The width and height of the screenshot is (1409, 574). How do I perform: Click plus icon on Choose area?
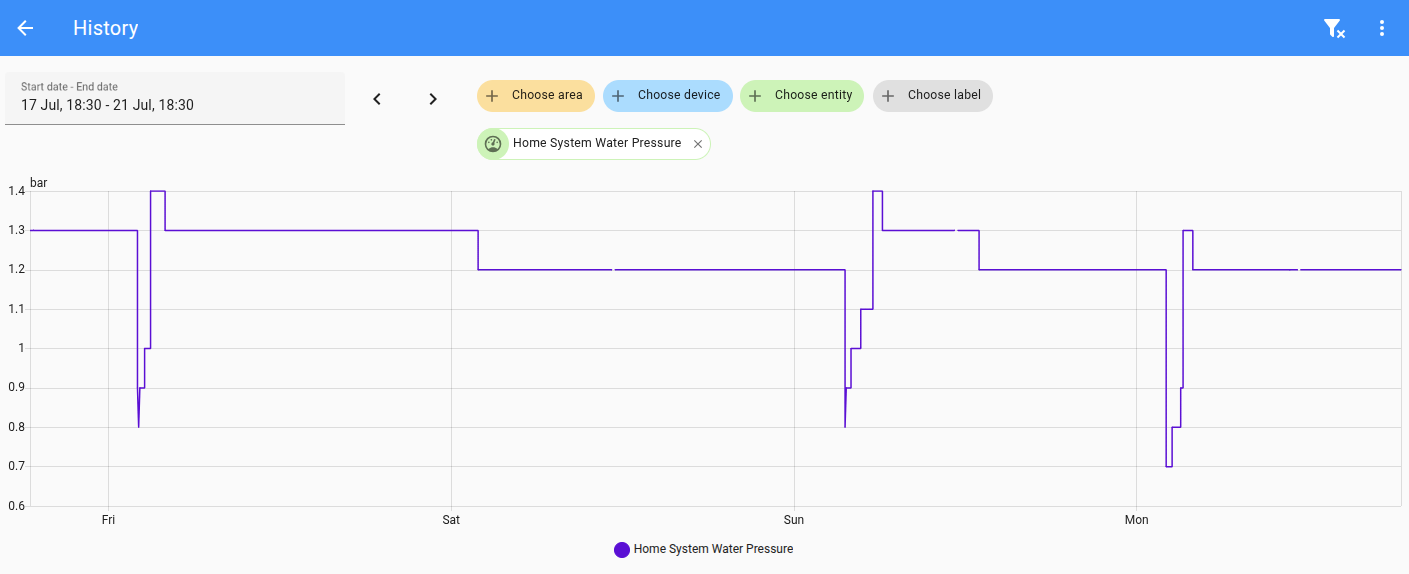[x=492, y=96]
